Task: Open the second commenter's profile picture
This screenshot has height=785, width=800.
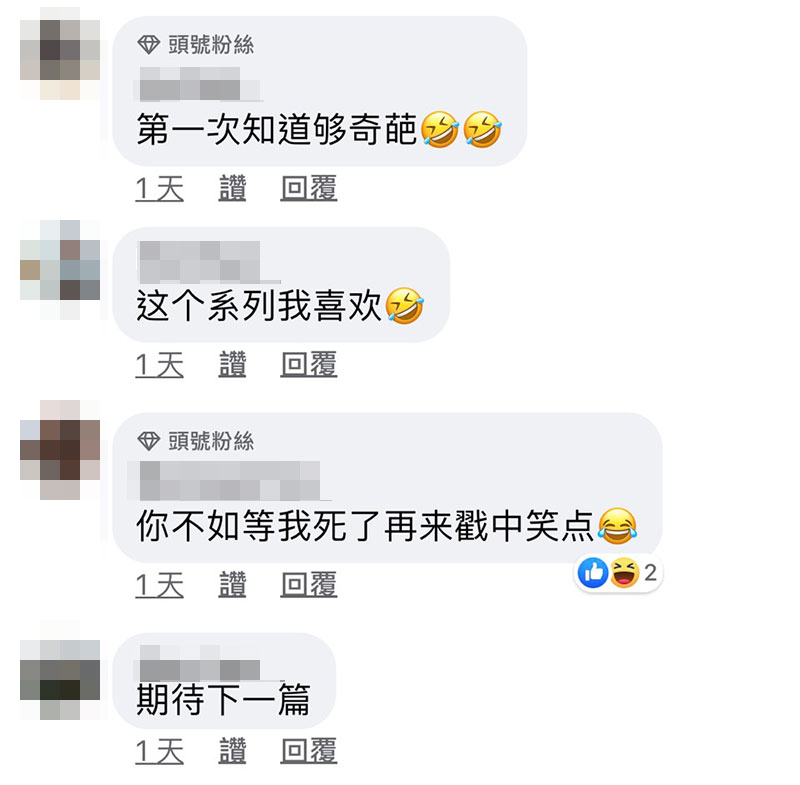Action: point(60,270)
